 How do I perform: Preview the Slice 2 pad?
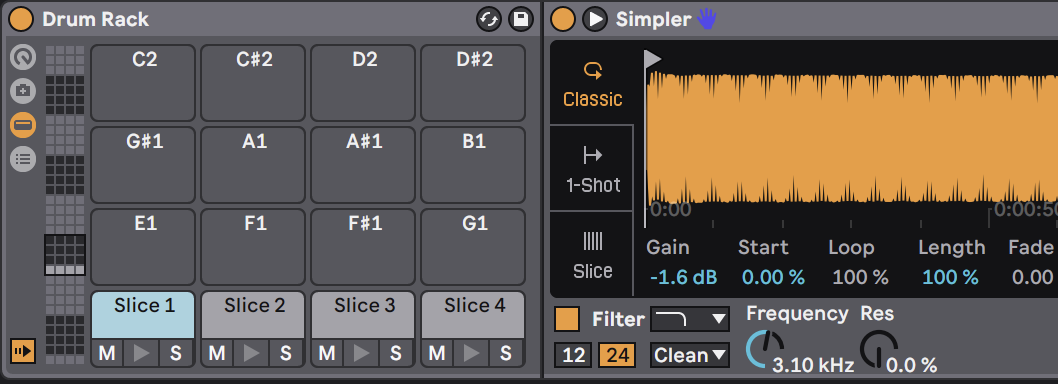pos(252,353)
